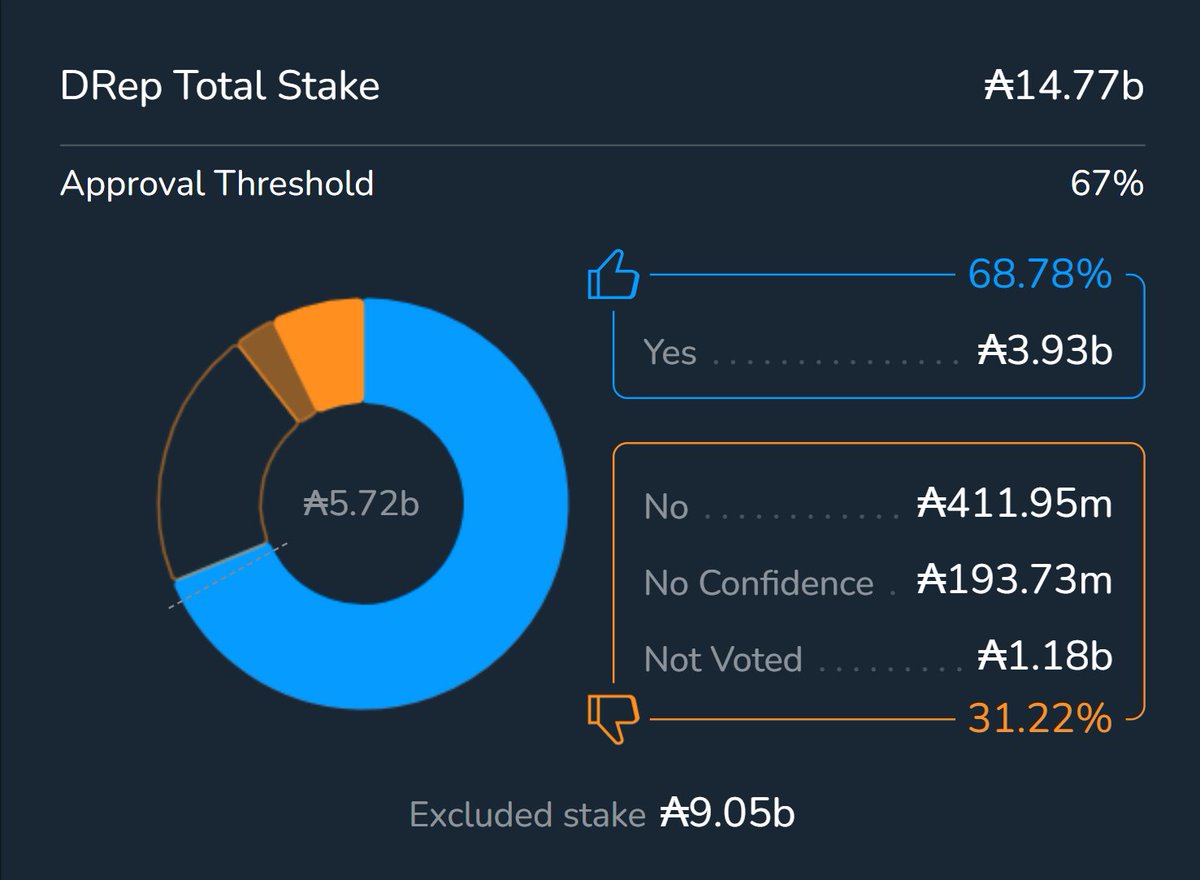Image resolution: width=1200 pixels, height=880 pixels.
Task: Click the Excluded stake ₳9.05b text
Action: click(x=602, y=814)
